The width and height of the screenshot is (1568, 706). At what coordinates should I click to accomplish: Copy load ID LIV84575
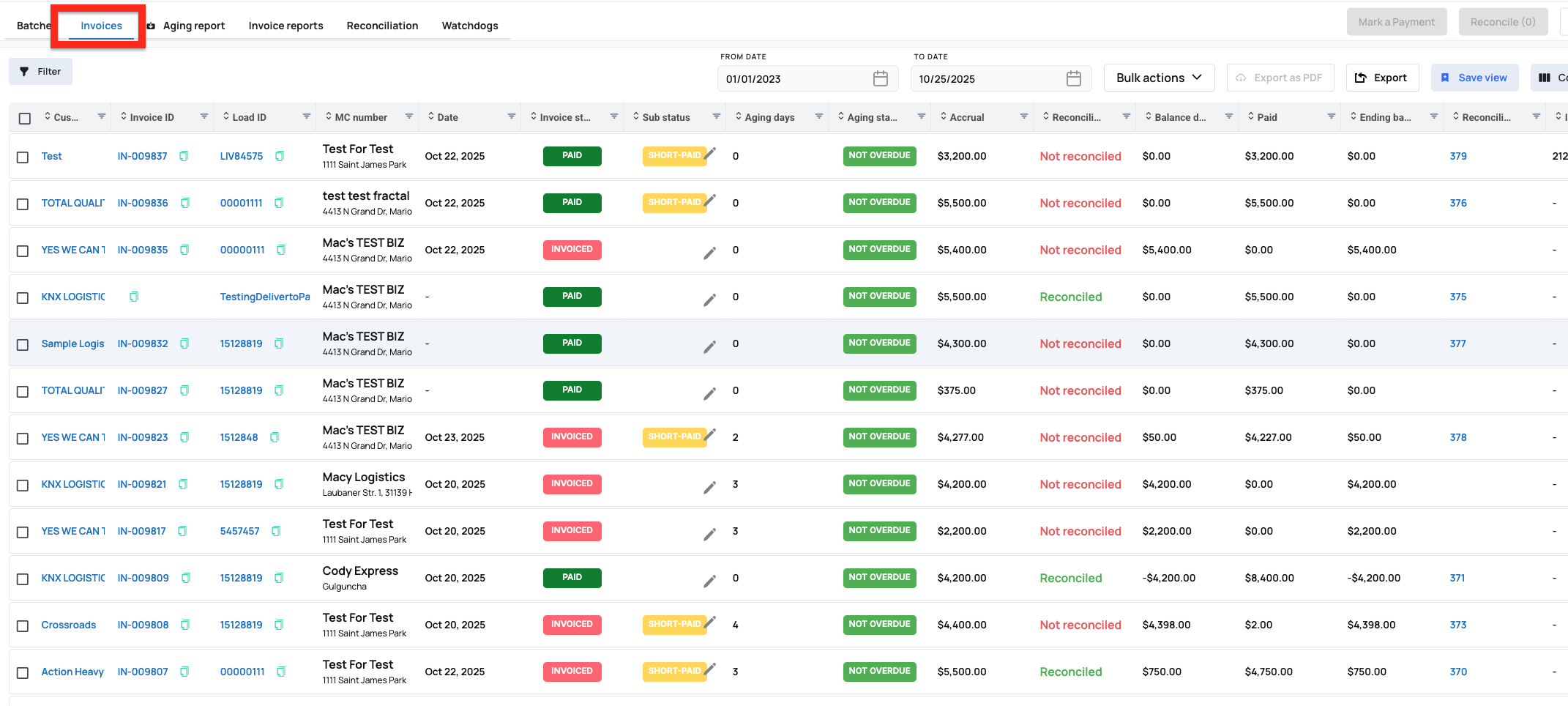click(280, 156)
